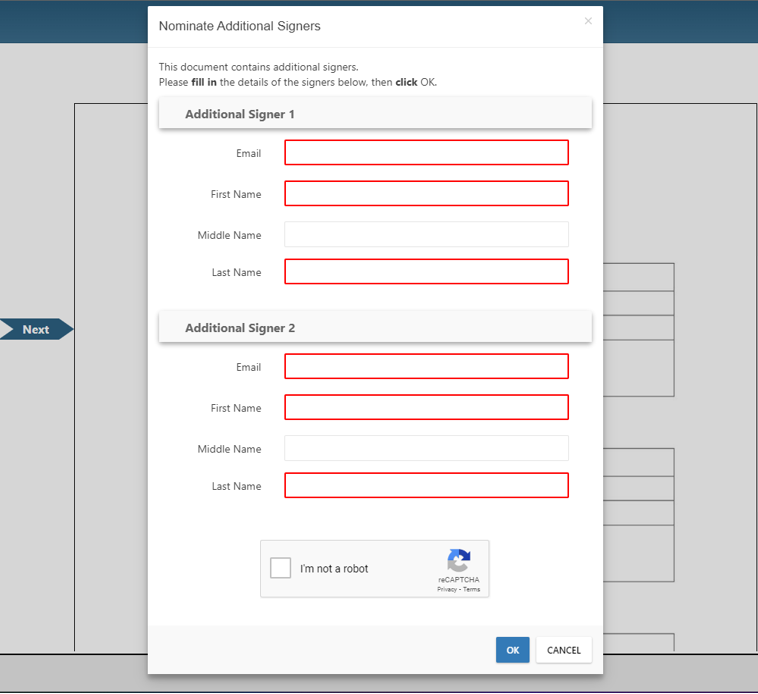Close the Nominate Additional Signers dialog
The width and height of the screenshot is (758, 694).
tap(588, 21)
